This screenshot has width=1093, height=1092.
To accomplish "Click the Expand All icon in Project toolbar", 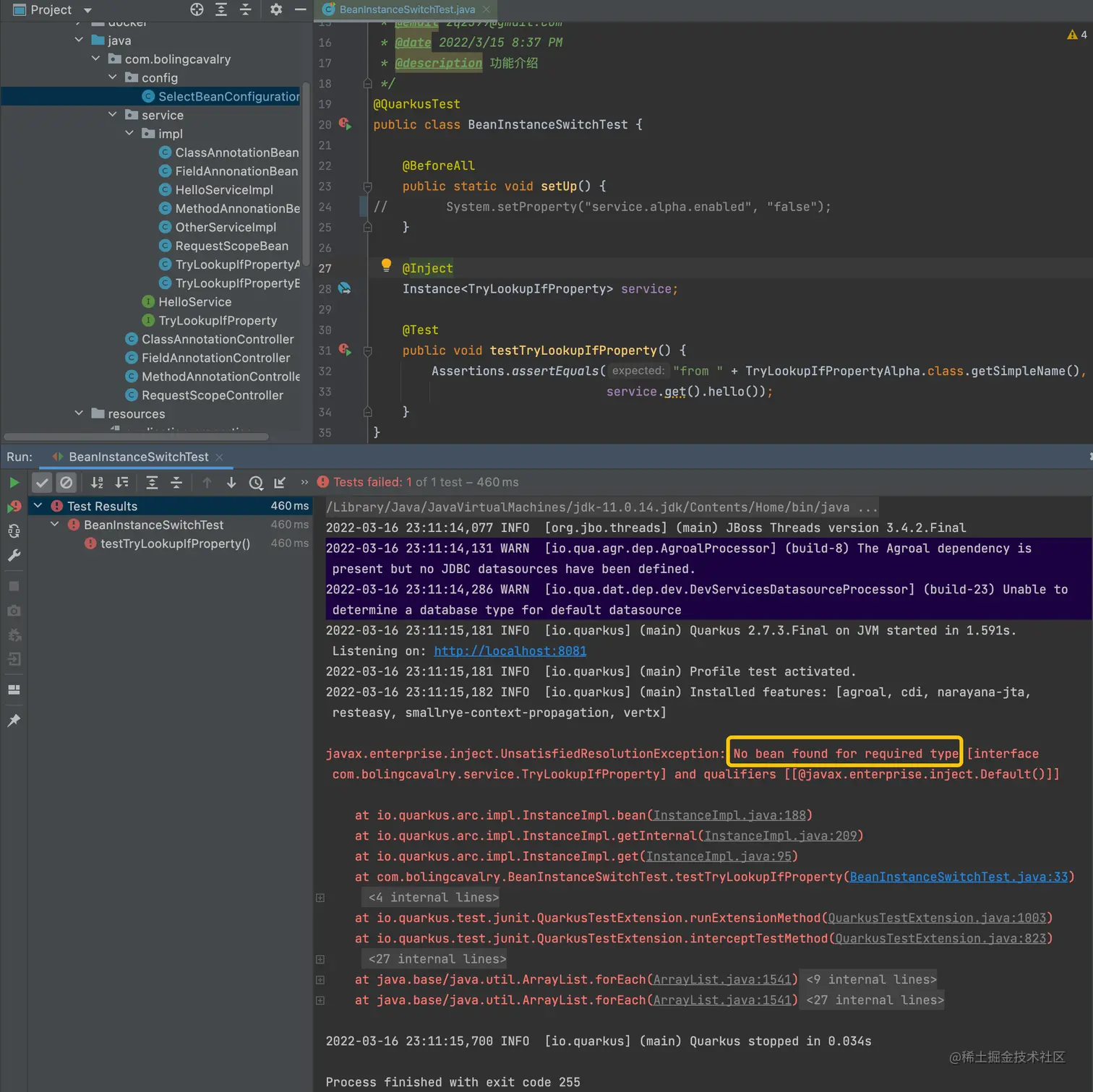I will coord(221,9).
